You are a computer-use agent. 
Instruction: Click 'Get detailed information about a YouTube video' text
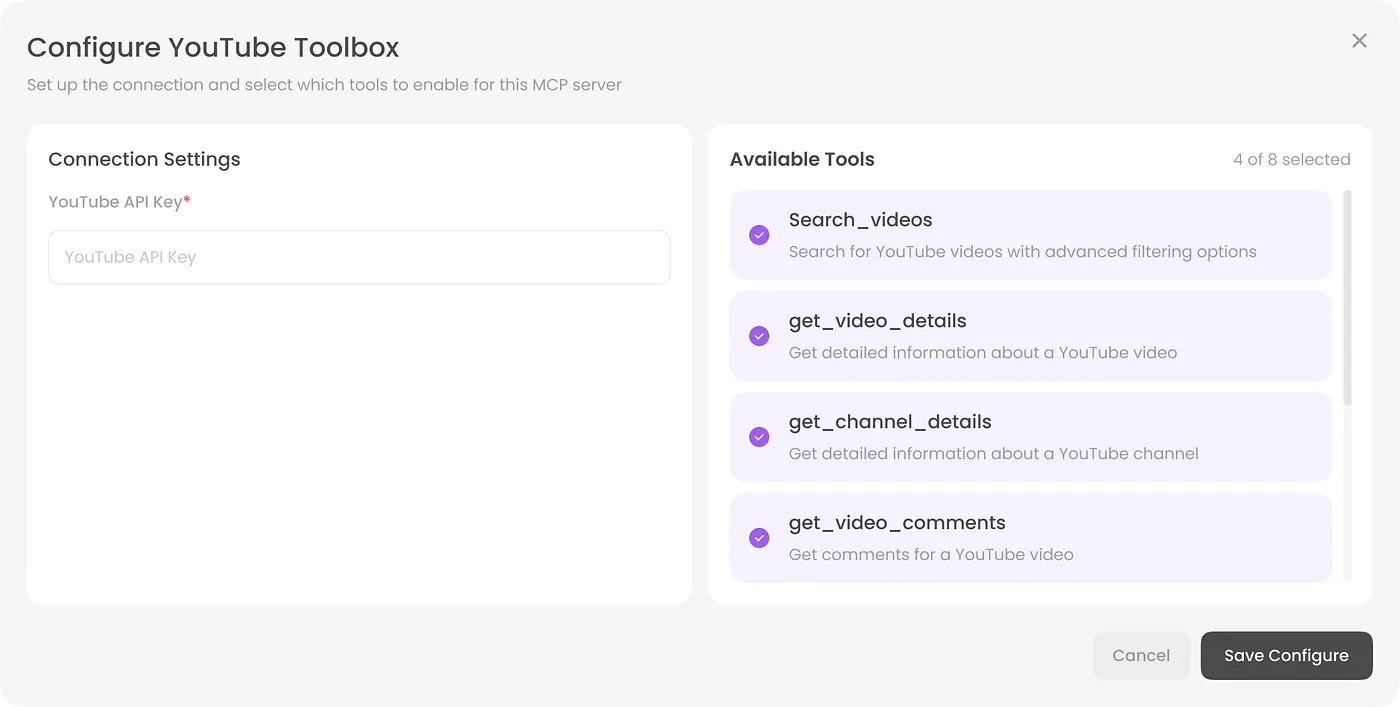[x=983, y=353]
